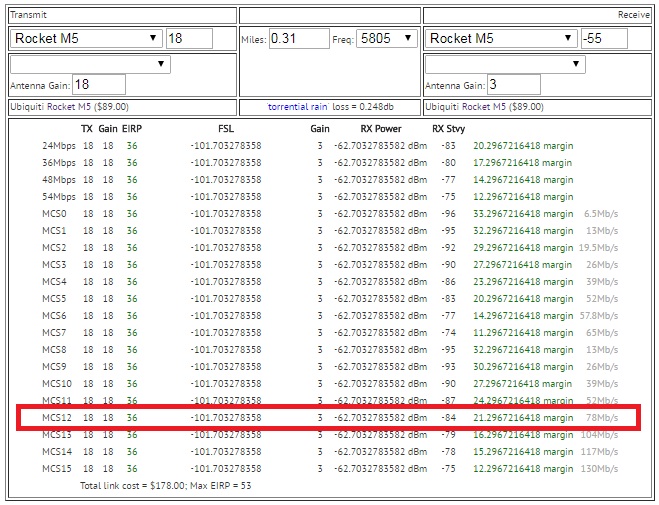Open the empty transmit antenna dropdown

click(x=90, y=64)
